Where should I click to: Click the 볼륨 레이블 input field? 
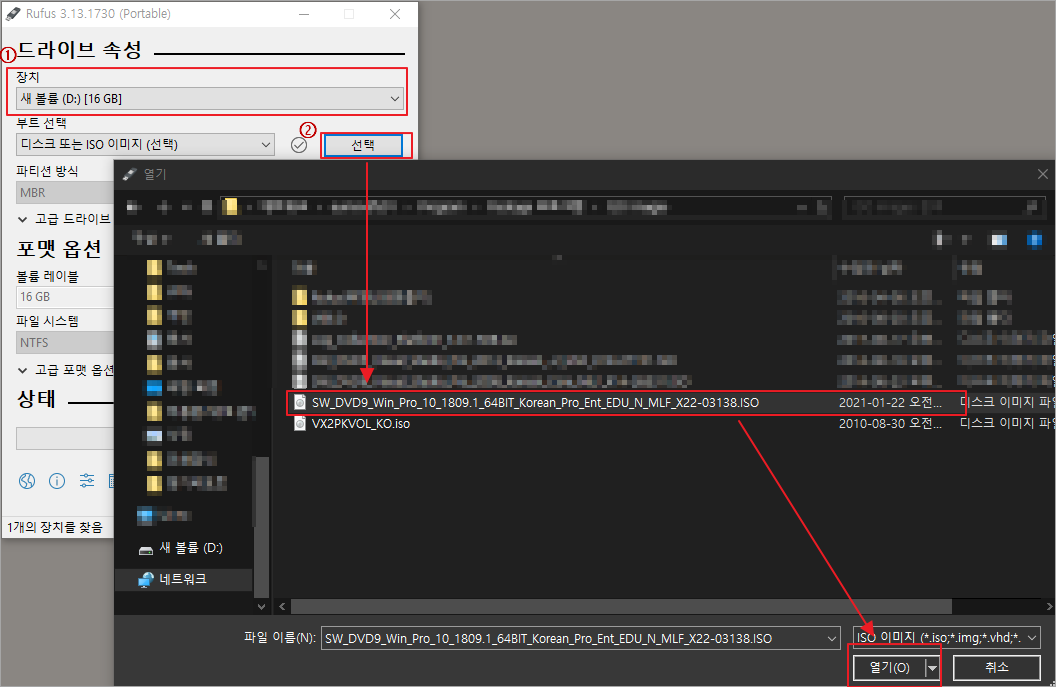[65, 297]
